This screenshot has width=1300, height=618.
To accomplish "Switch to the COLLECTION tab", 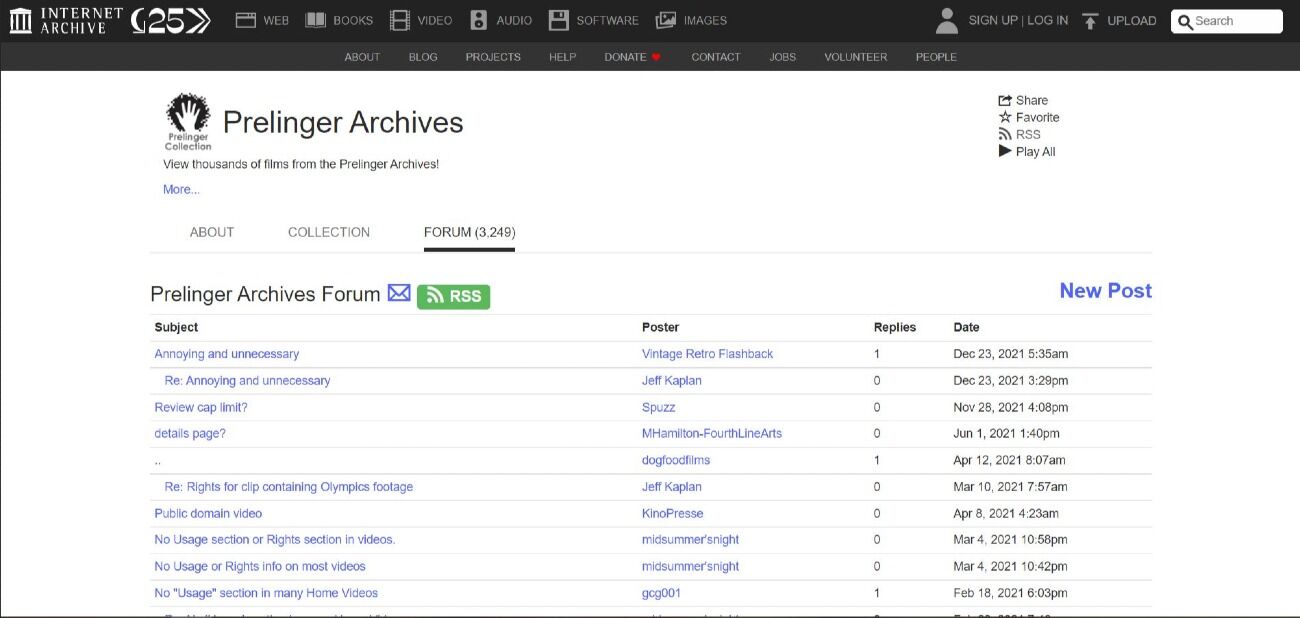I will click(329, 232).
